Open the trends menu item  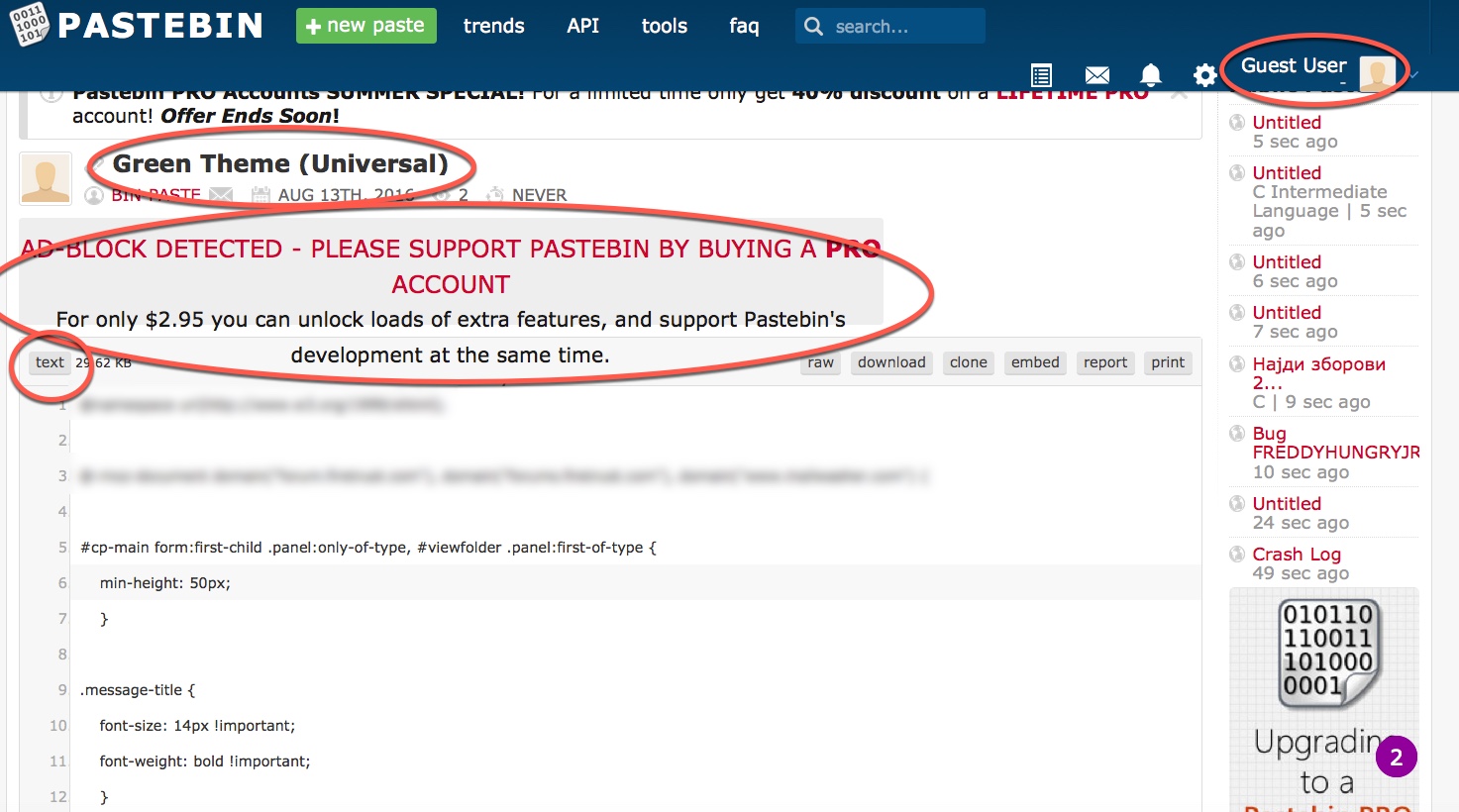tap(494, 27)
